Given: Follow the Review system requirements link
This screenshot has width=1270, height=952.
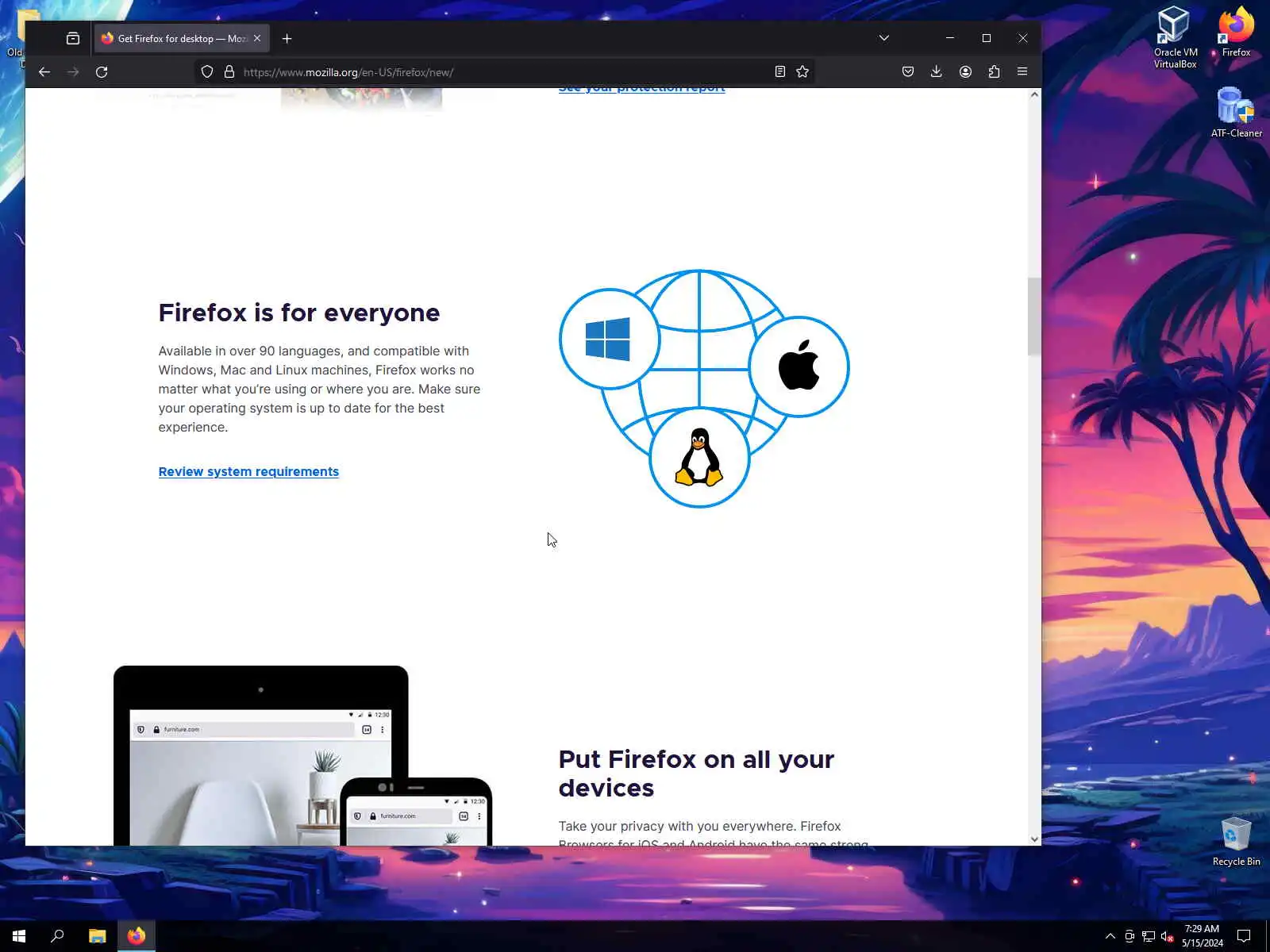Looking at the screenshot, I should [248, 472].
